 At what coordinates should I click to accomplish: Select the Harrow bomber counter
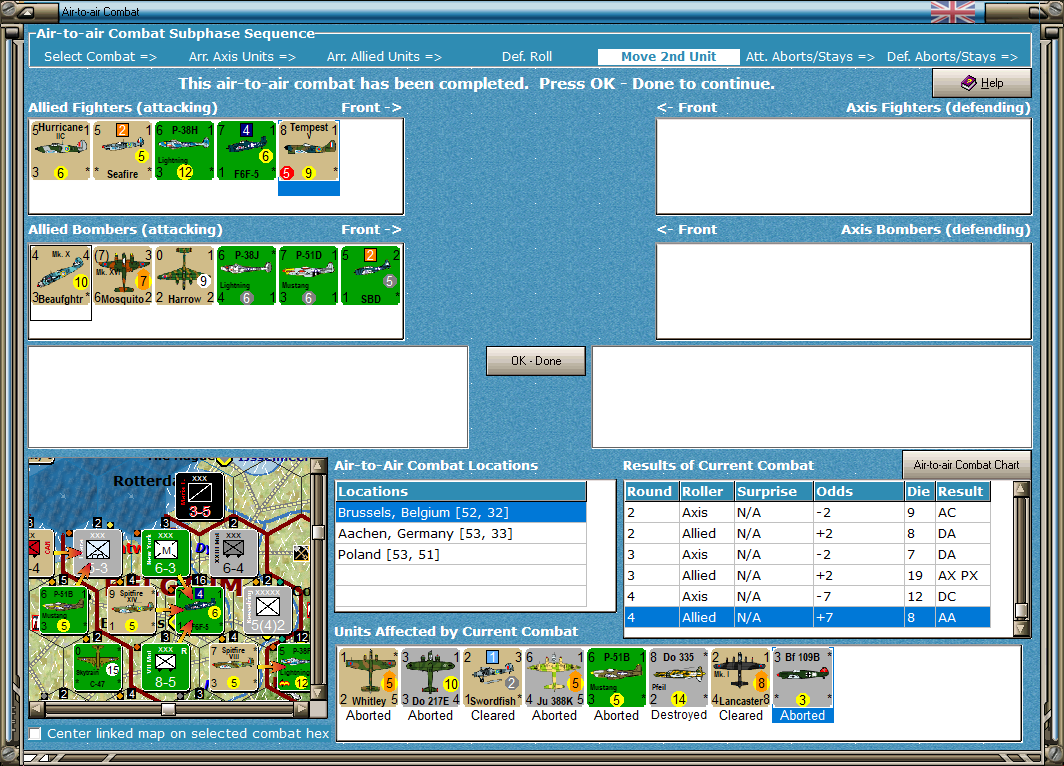pyautogui.click(x=184, y=275)
